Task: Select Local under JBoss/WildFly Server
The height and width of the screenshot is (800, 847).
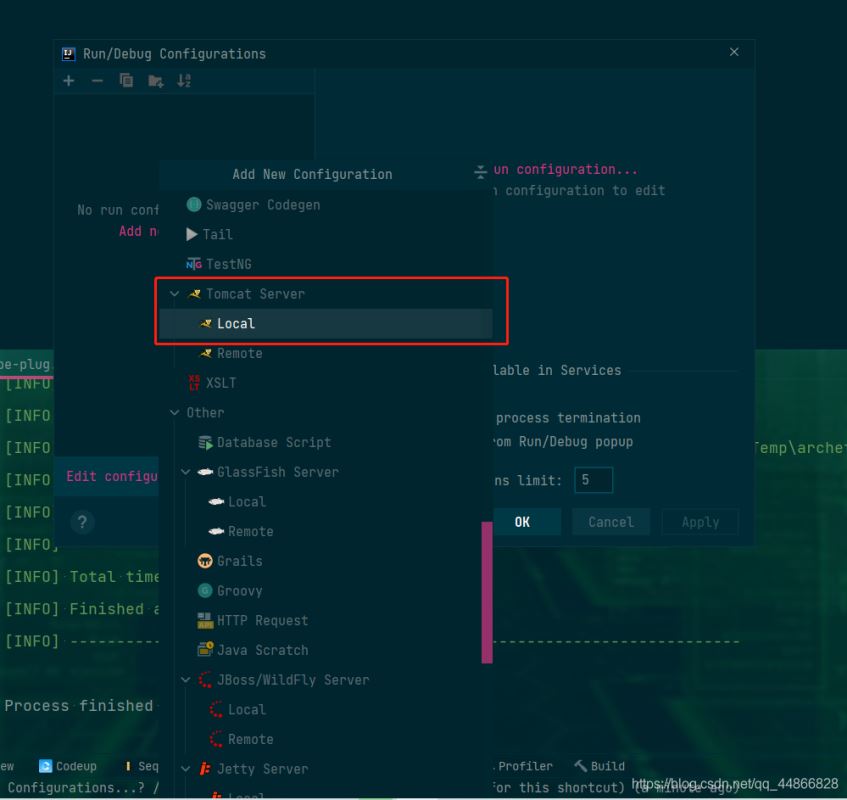Action: 326,709
